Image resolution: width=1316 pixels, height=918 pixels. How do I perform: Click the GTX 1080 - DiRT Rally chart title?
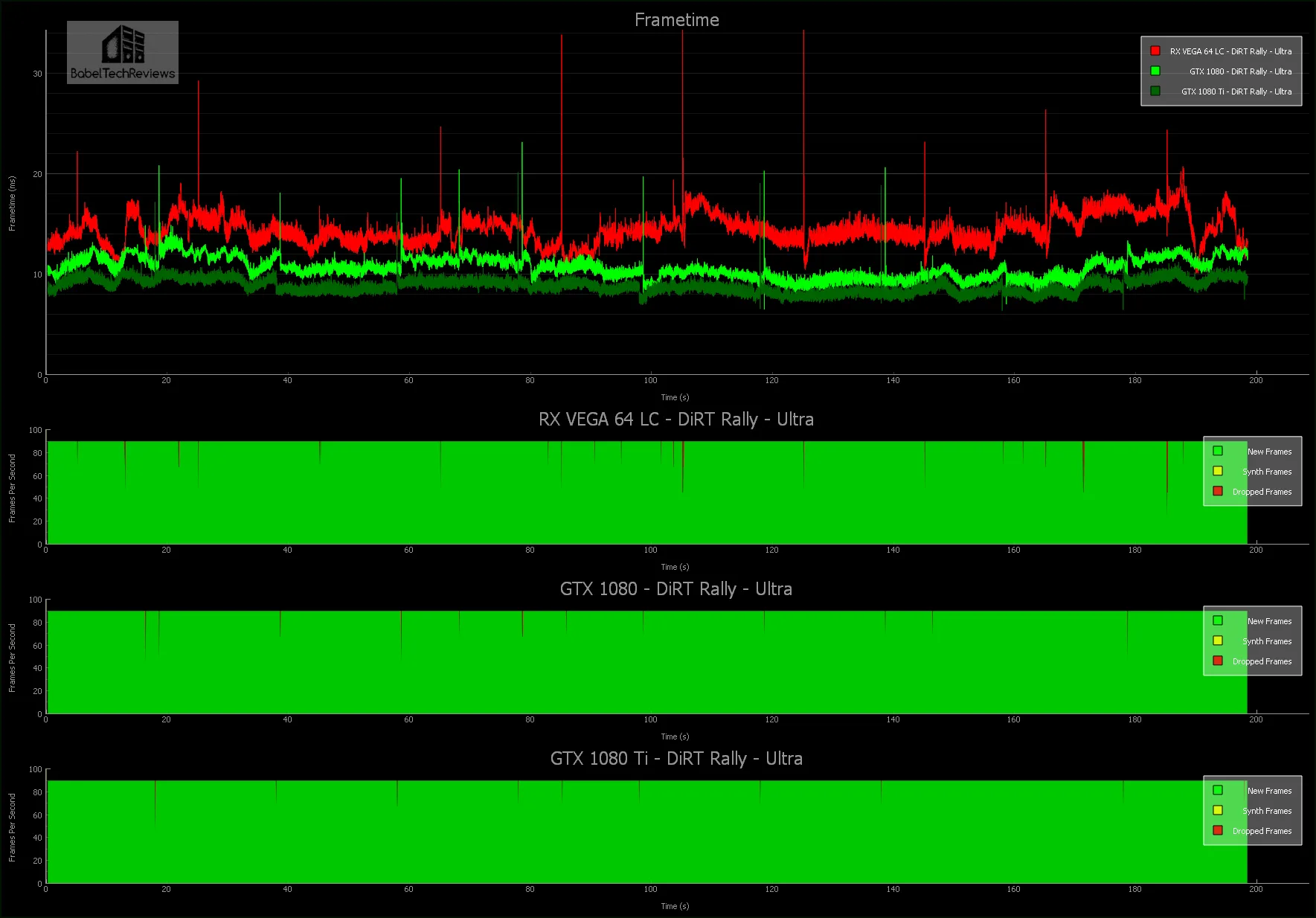(x=675, y=589)
